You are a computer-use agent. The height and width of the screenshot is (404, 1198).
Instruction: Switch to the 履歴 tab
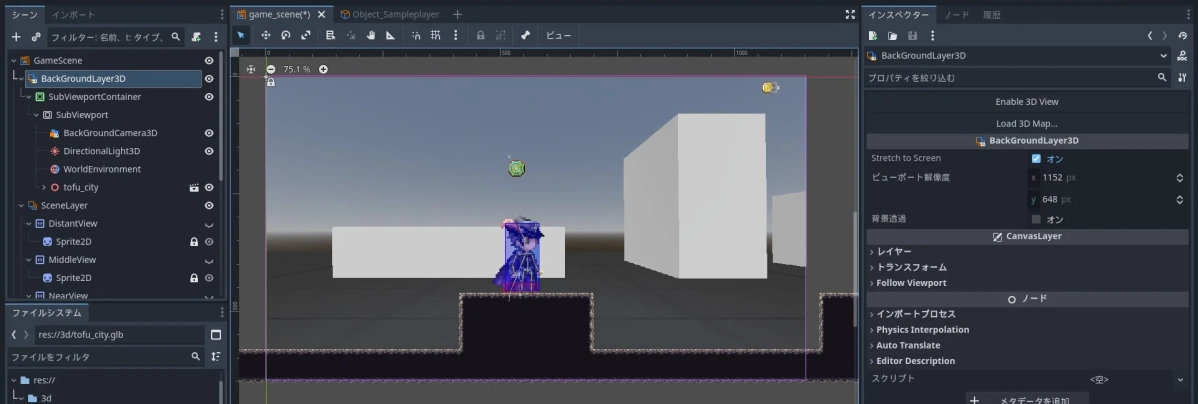click(x=992, y=15)
